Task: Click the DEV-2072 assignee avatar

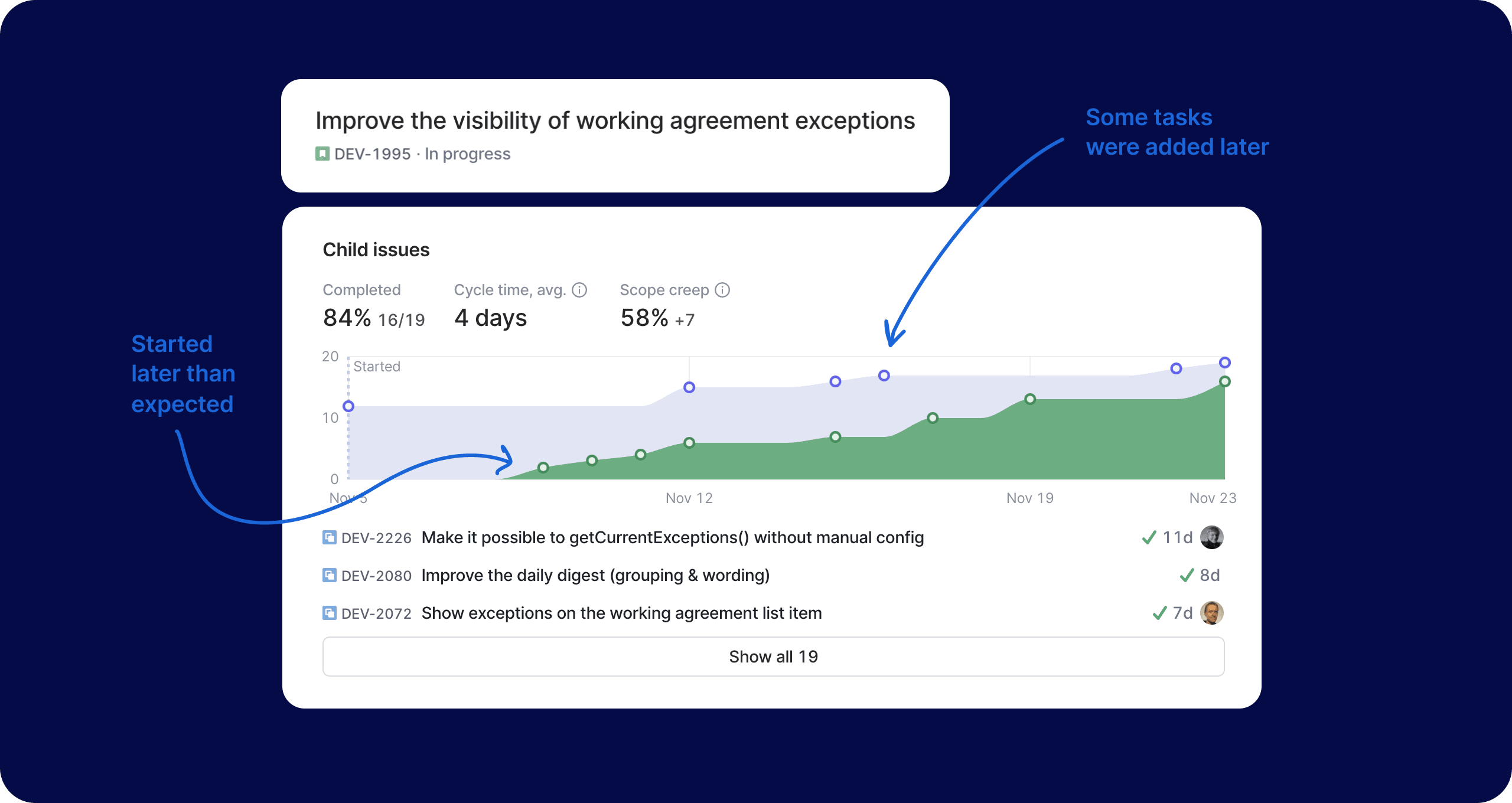Action: pyautogui.click(x=1211, y=613)
